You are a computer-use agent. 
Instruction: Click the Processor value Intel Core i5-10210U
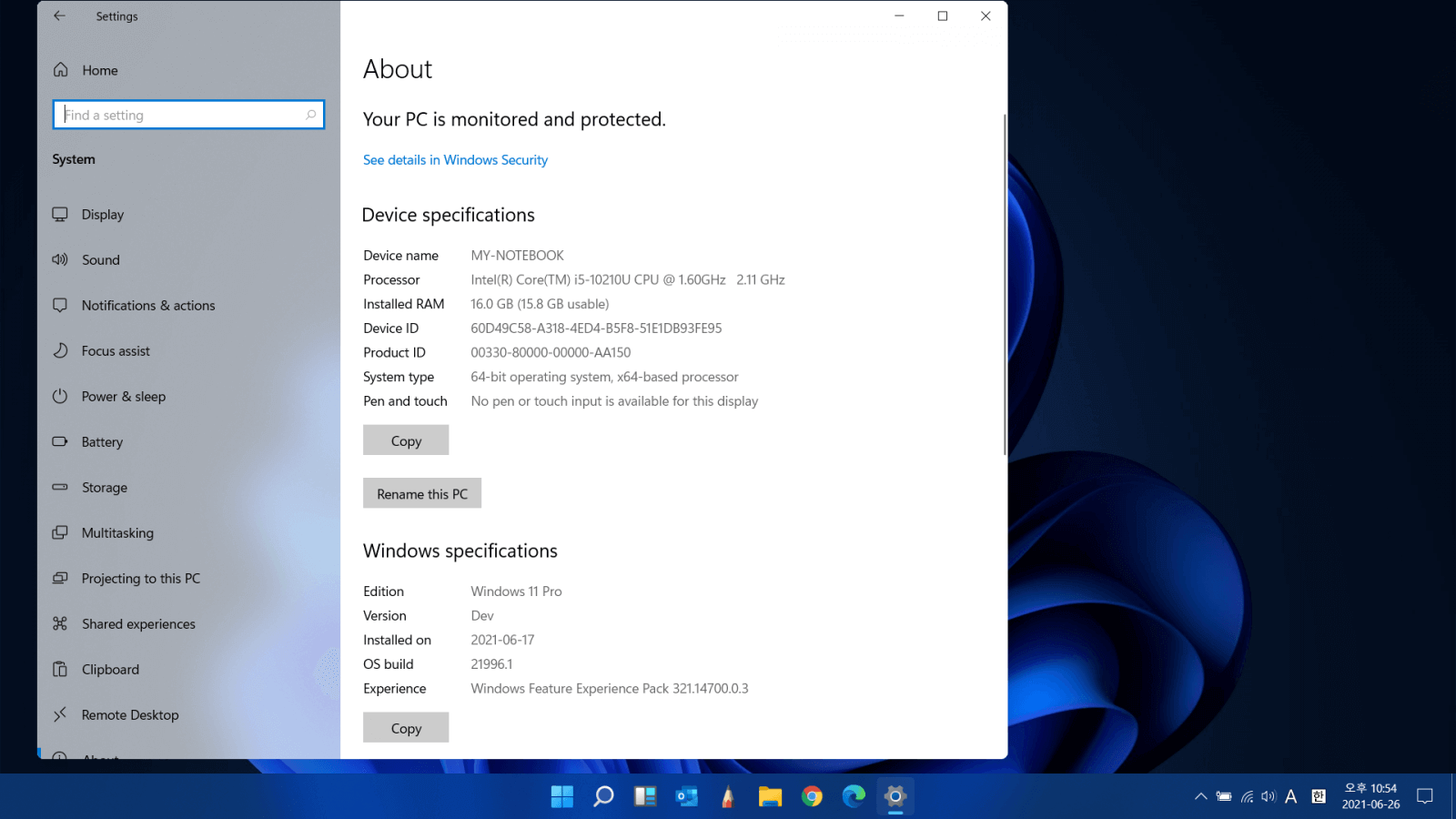(x=628, y=280)
